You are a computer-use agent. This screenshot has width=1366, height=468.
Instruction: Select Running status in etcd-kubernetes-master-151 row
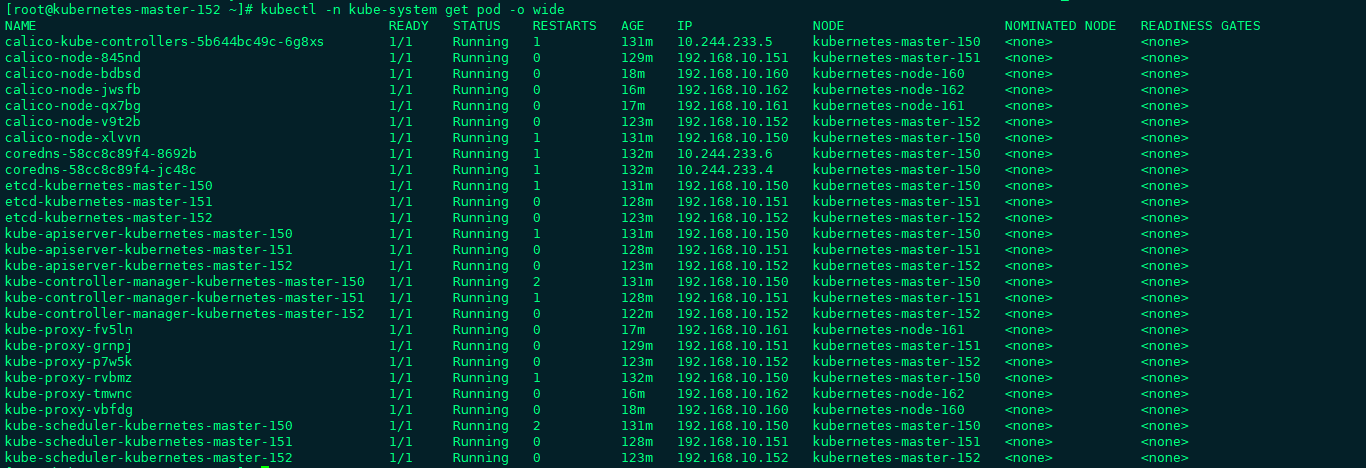[x=481, y=202]
